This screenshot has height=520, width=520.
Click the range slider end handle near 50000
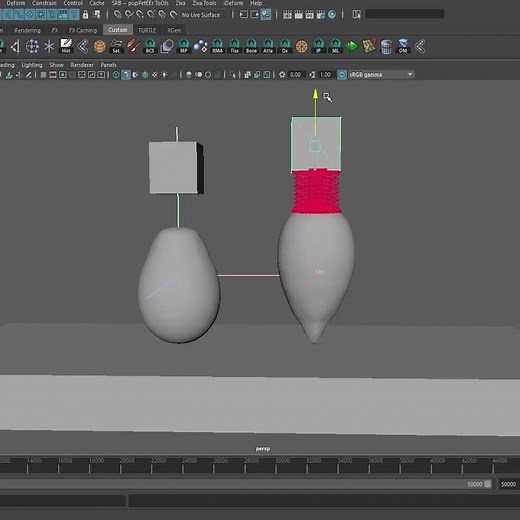pos(488,484)
